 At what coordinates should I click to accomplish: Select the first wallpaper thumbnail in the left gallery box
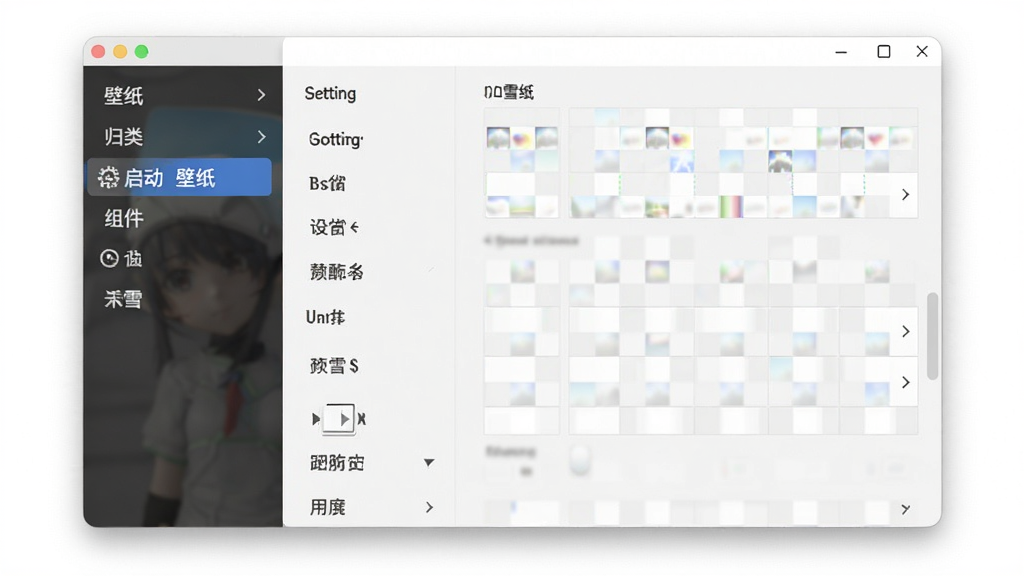[x=498, y=138]
